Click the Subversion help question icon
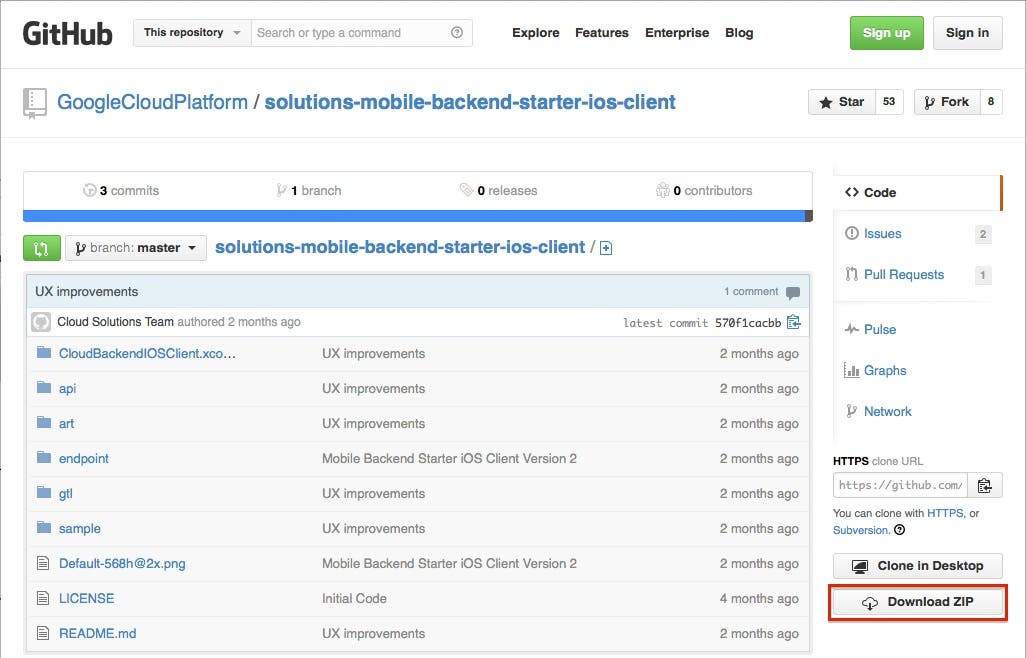The height and width of the screenshot is (658, 1026). (899, 530)
